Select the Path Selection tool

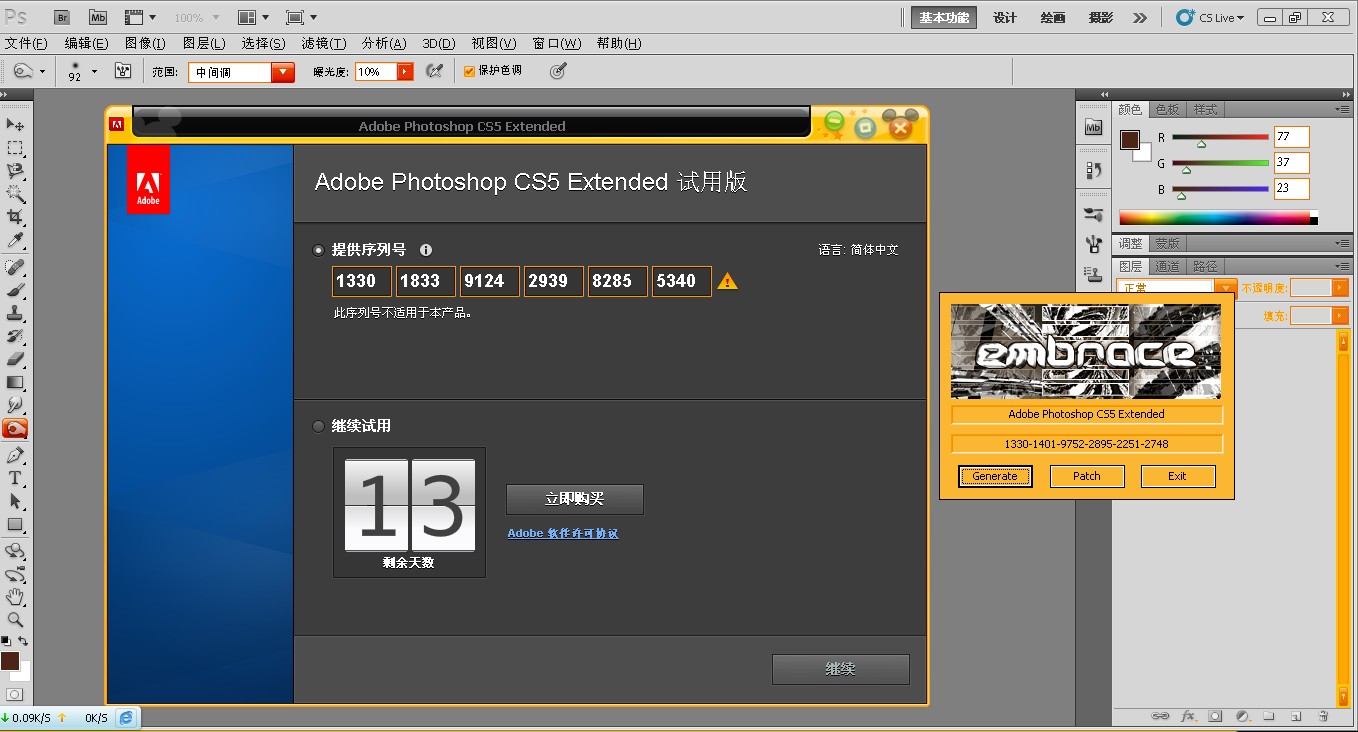(15, 501)
